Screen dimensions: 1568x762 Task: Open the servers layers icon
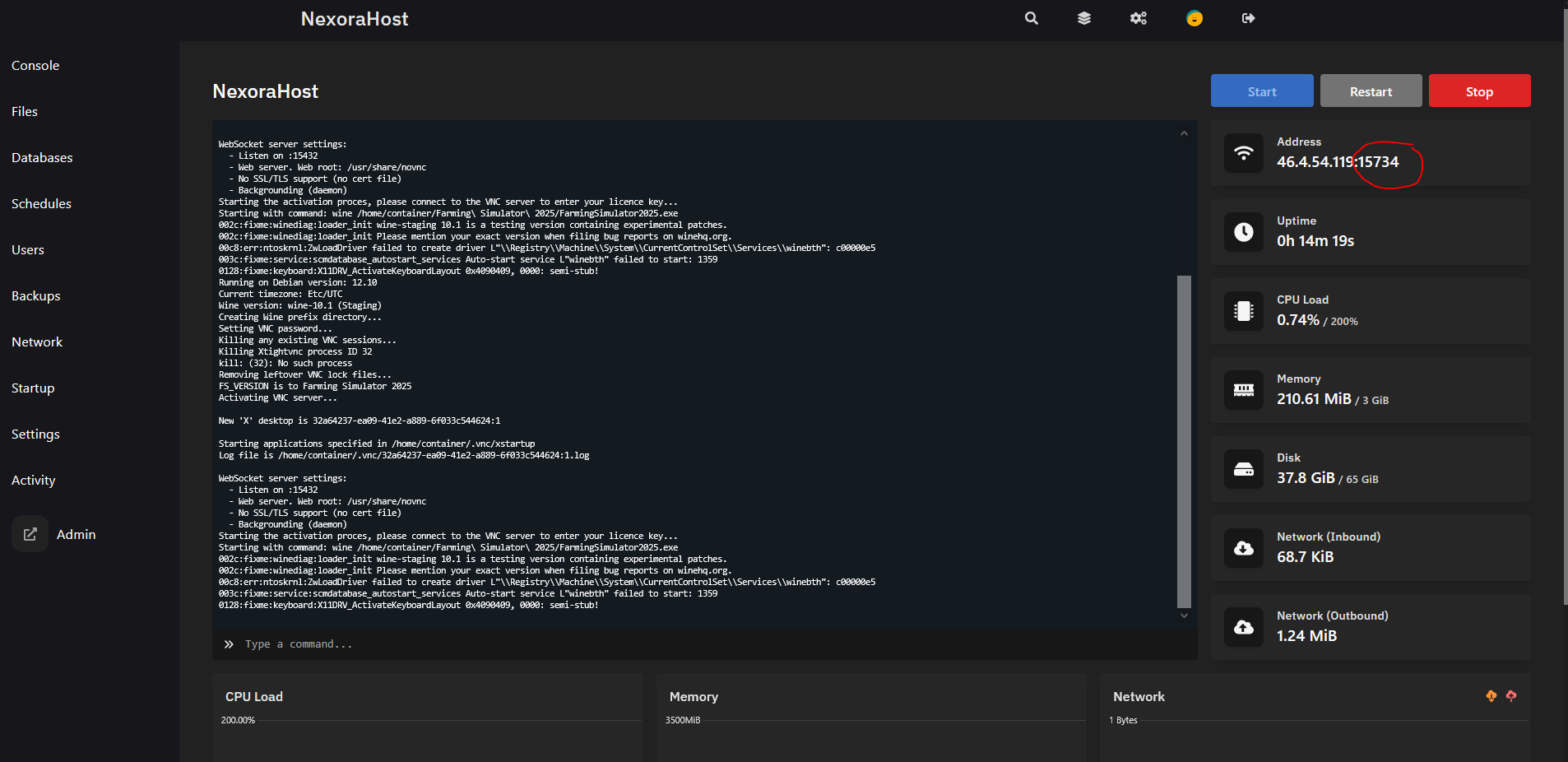coord(1084,18)
